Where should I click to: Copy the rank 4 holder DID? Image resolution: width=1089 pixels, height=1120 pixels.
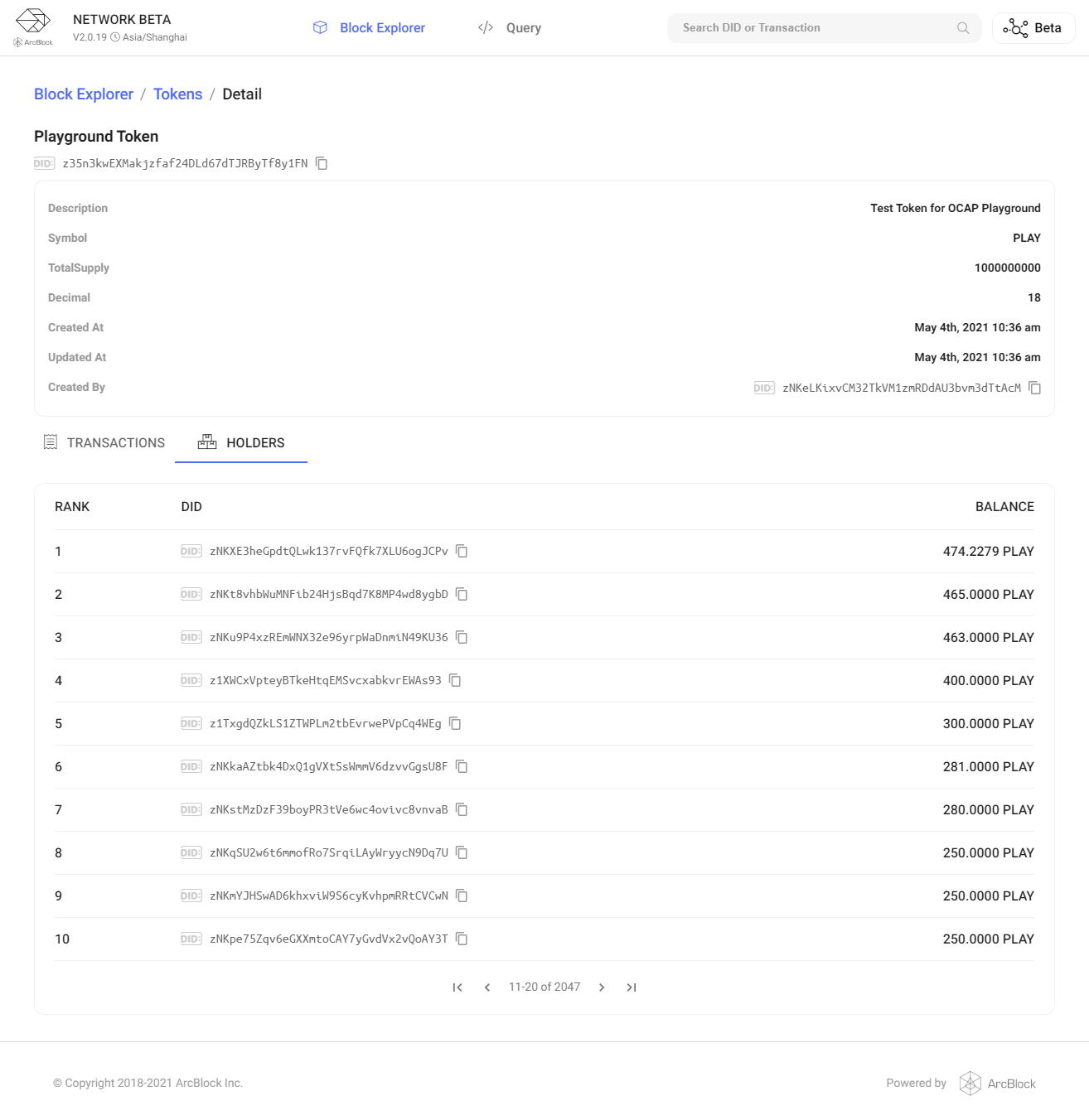tap(455, 681)
